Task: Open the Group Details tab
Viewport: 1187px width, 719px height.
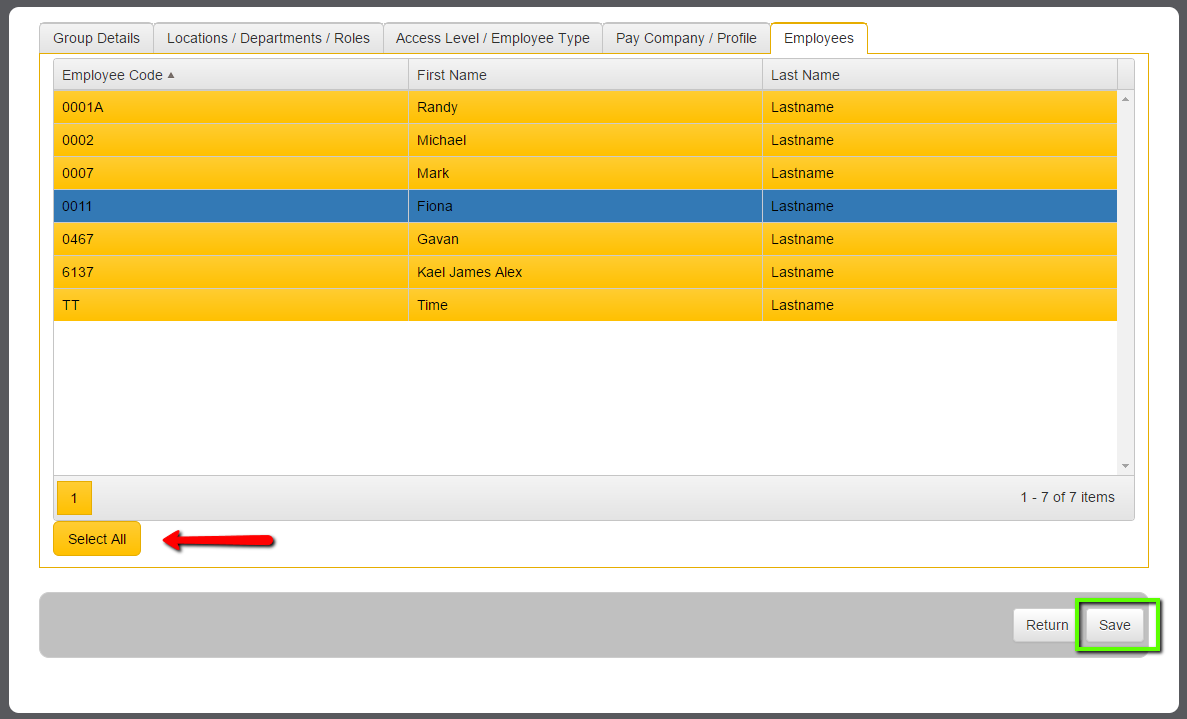Action: coord(96,39)
